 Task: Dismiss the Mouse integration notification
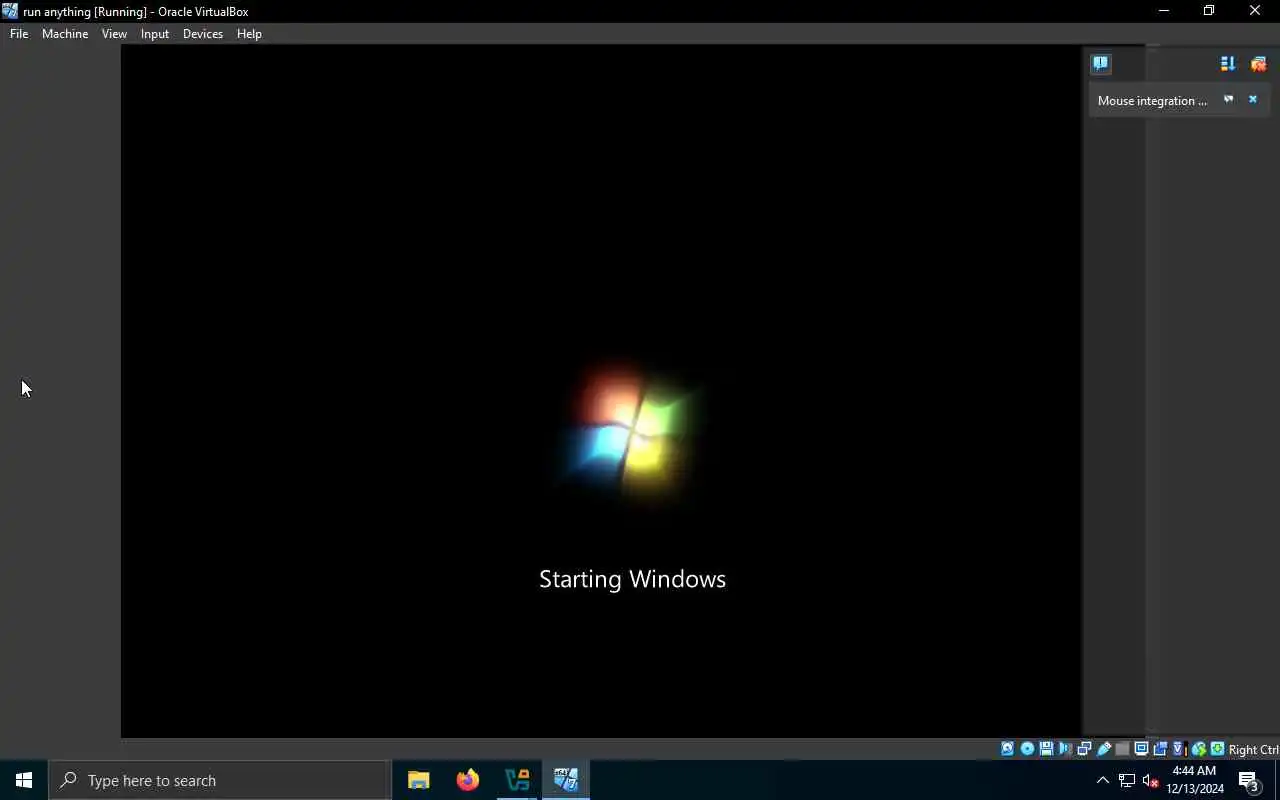coord(1252,100)
